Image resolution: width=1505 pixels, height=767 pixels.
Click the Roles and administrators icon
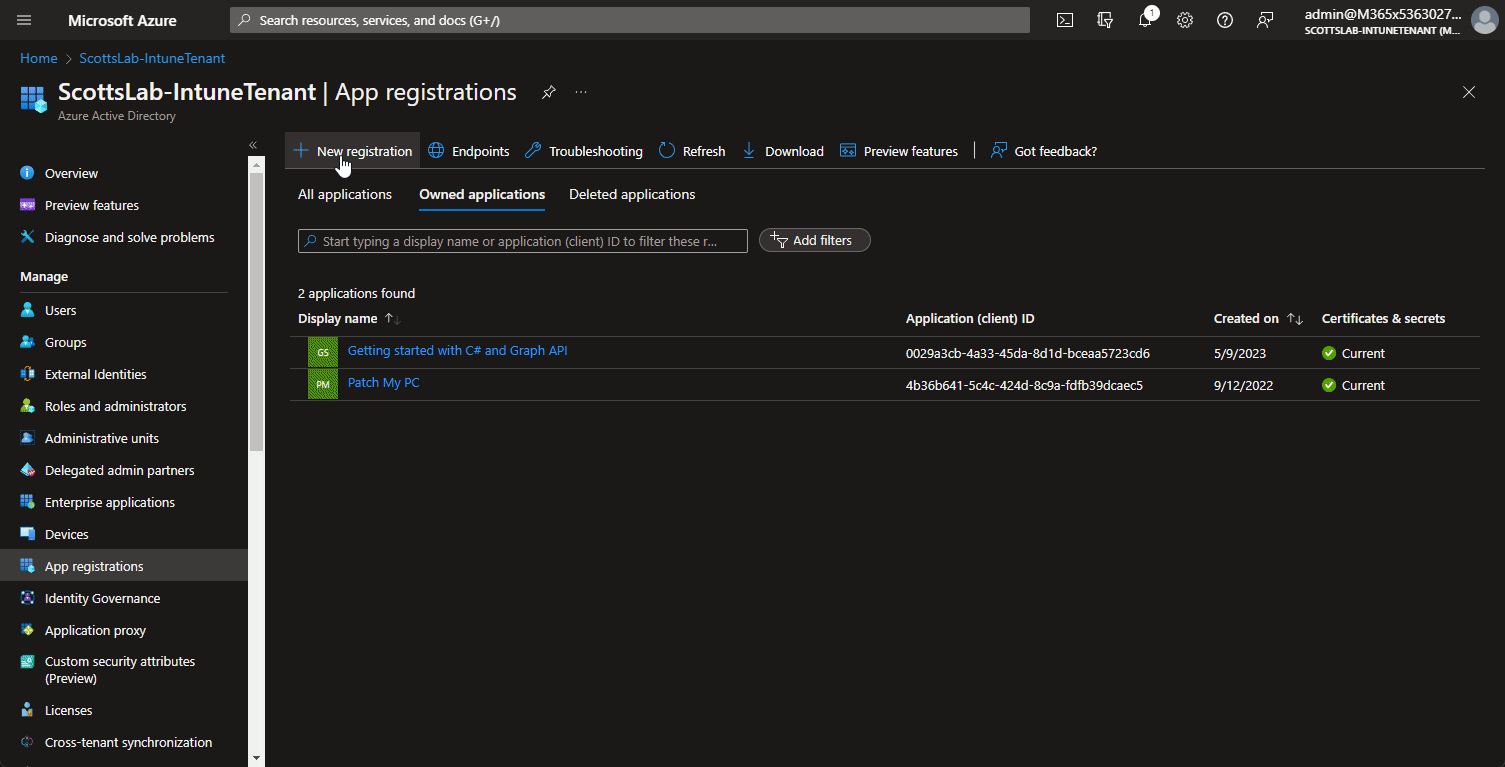pyautogui.click(x=28, y=406)
